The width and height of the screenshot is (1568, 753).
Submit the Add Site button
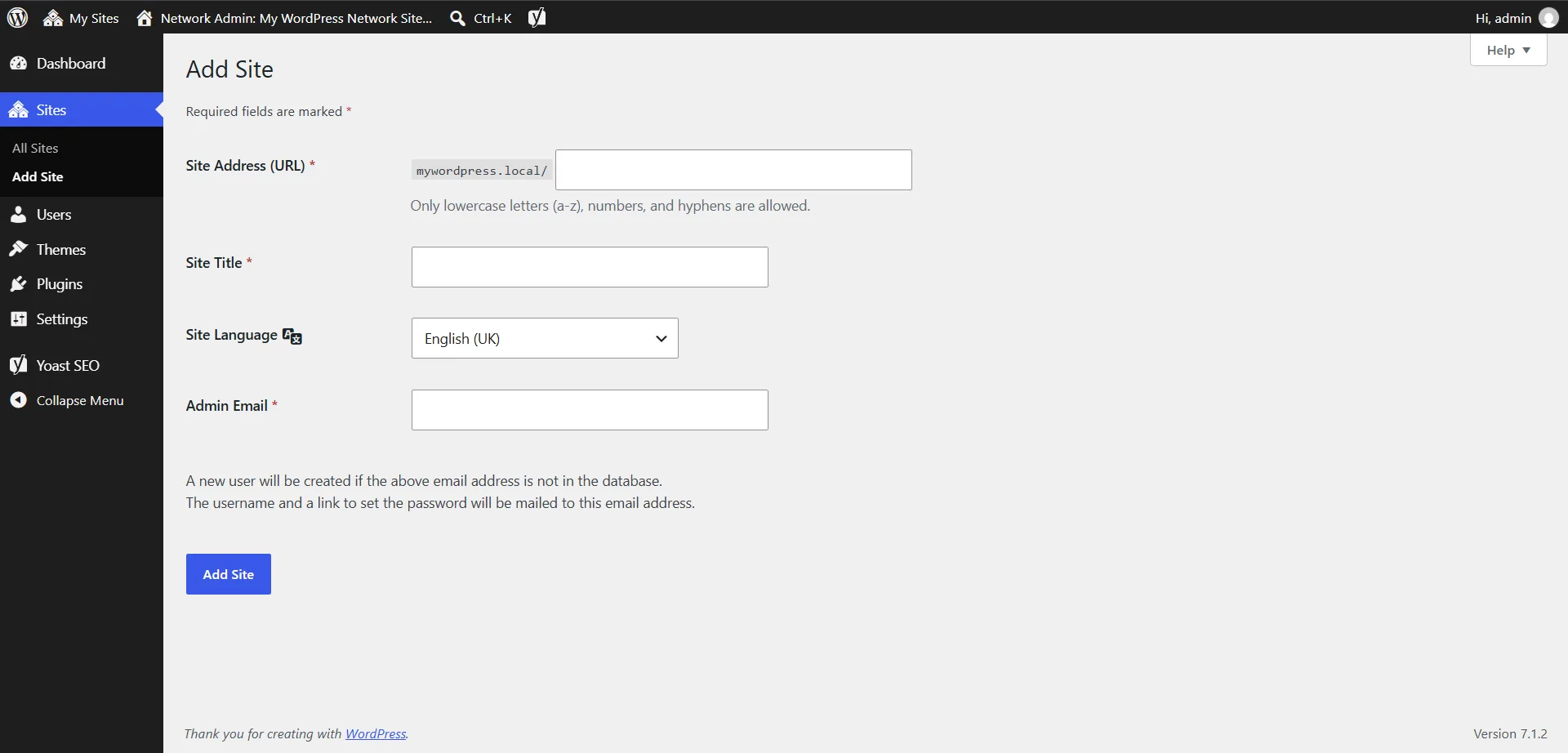pos(229,574)
